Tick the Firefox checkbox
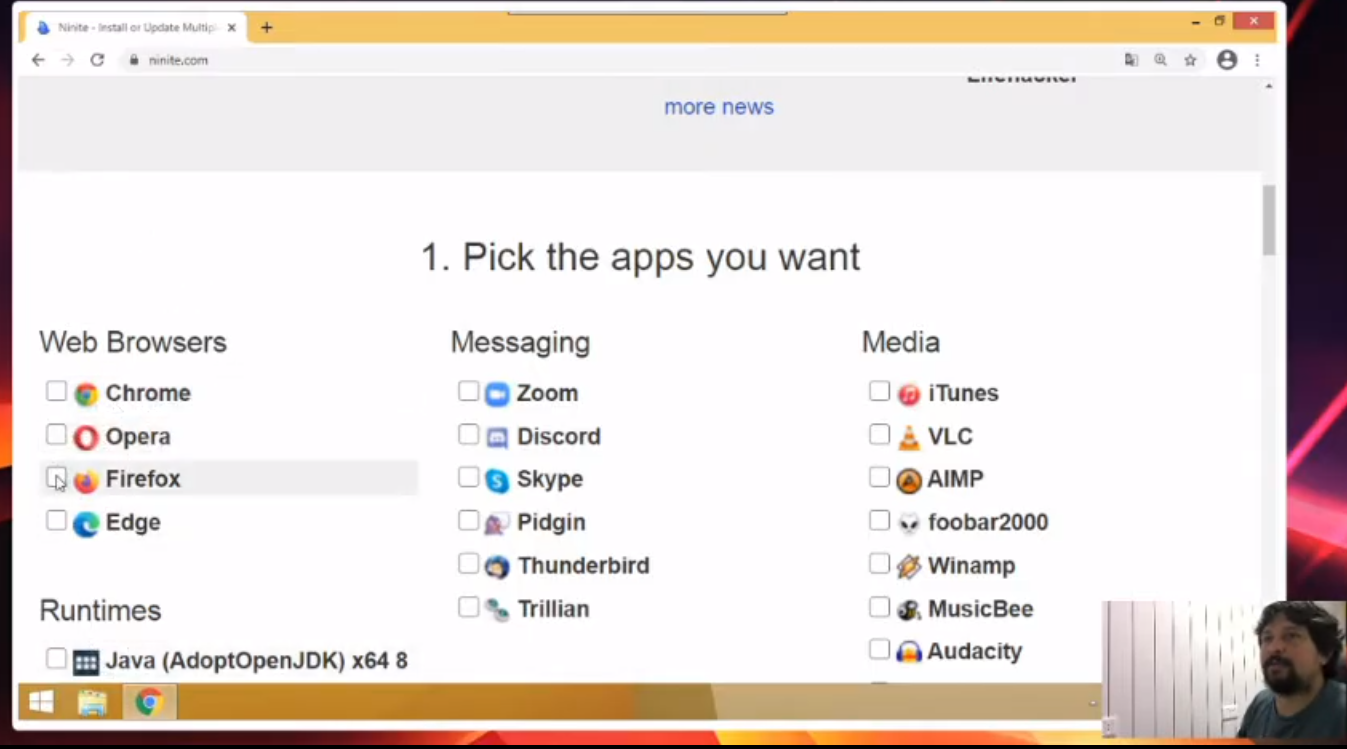The width and height of the screenshot is (1347, 749). pyautogui.click(x=56, y=477)
